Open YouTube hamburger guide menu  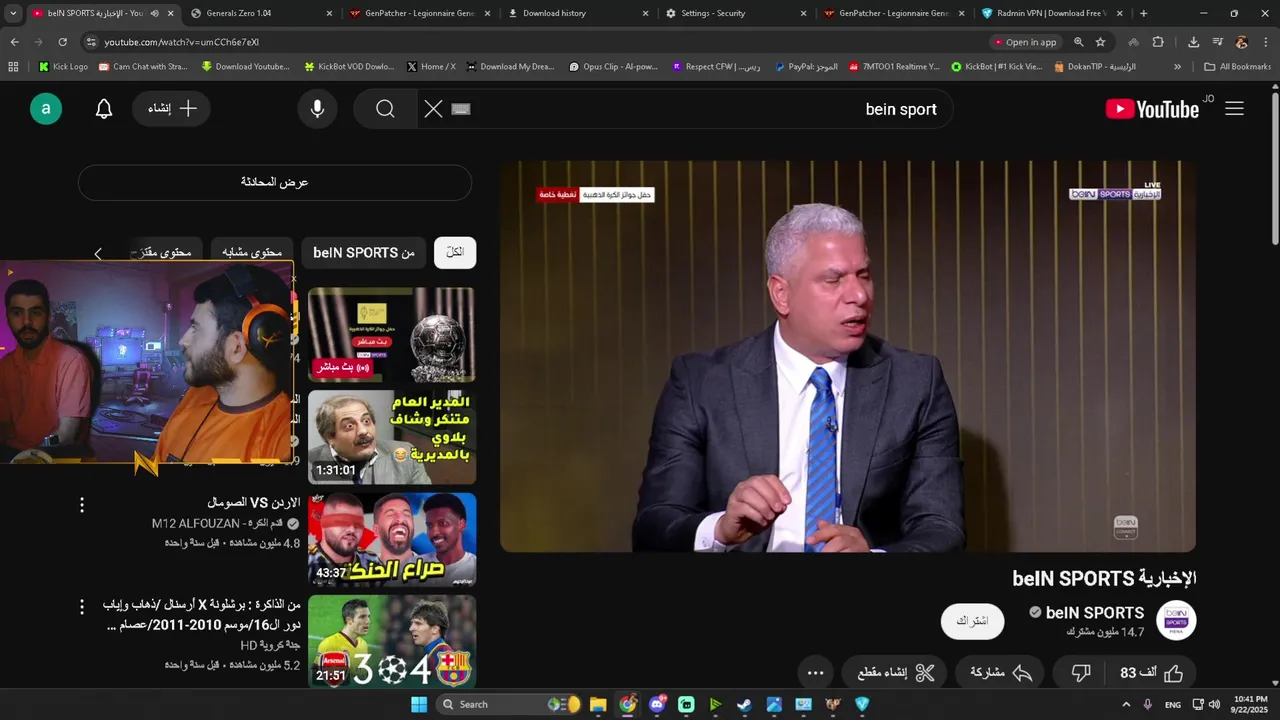[1234, 109]
